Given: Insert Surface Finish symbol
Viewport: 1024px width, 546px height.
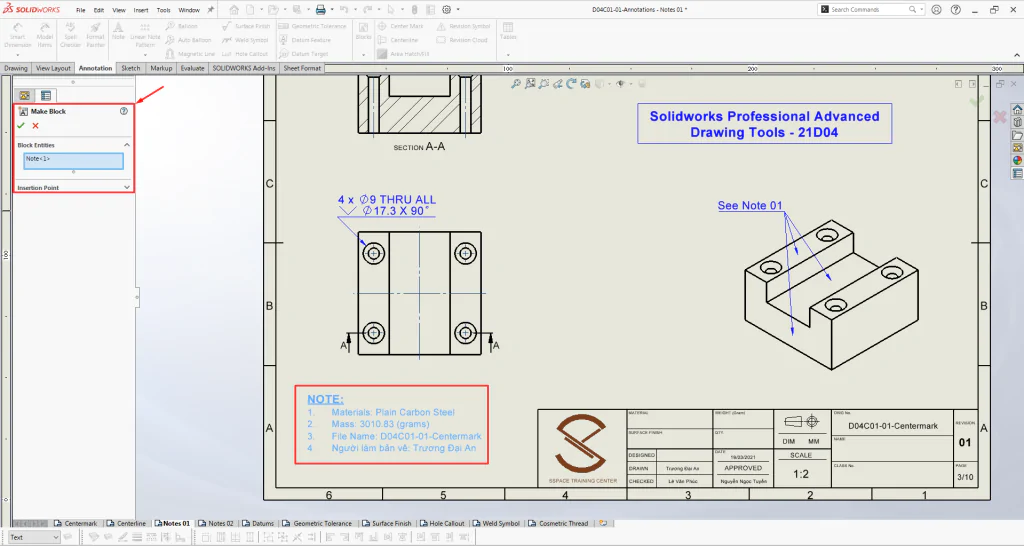Looking at the screenshot, I should pyautogui.click(x=246, y=26).
